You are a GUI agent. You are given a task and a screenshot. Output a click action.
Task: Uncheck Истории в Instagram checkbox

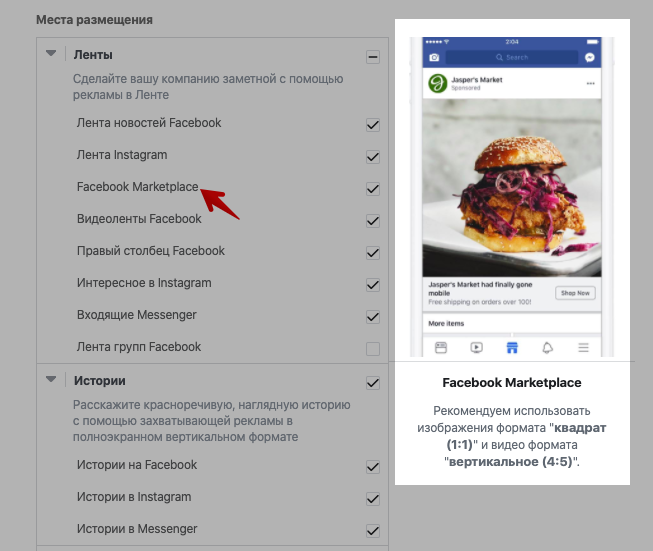click(x=373, y=499)
